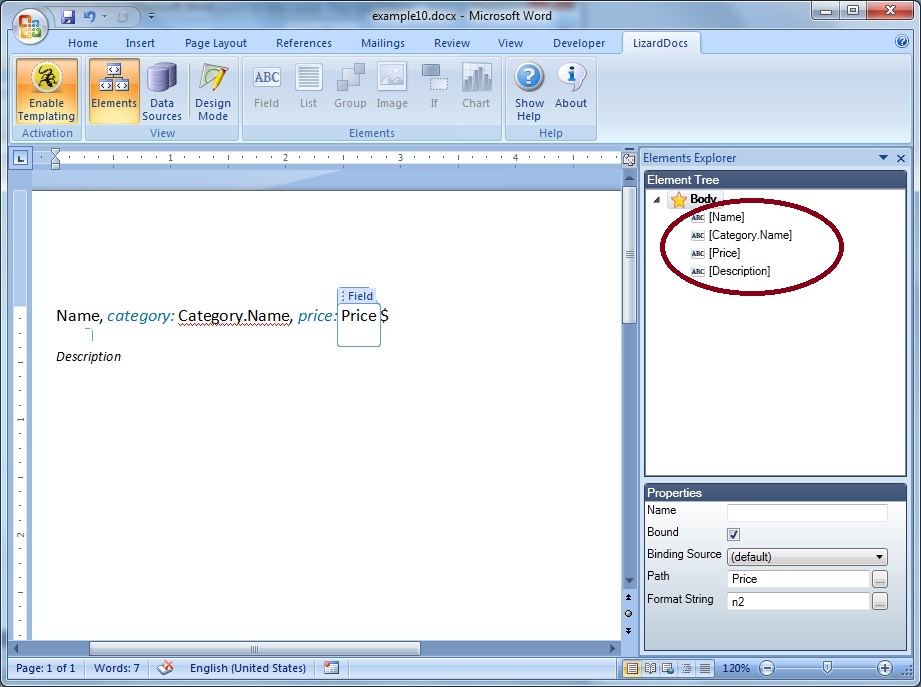921x687 pixels.
Task: Insert a List element
Action: pyautogui.click(x=308, y=88)
